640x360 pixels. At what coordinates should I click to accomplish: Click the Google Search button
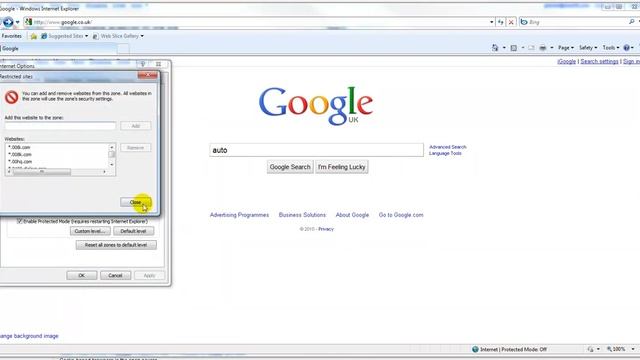(x=290, y=167)
